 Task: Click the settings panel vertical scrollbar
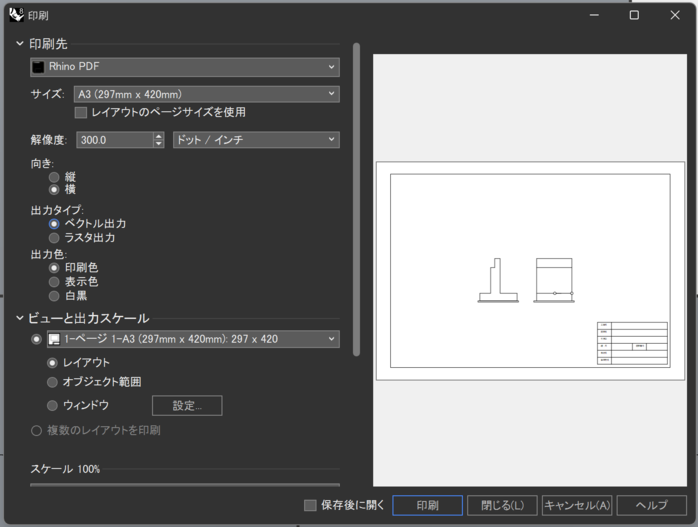click(x=356, y=199)
